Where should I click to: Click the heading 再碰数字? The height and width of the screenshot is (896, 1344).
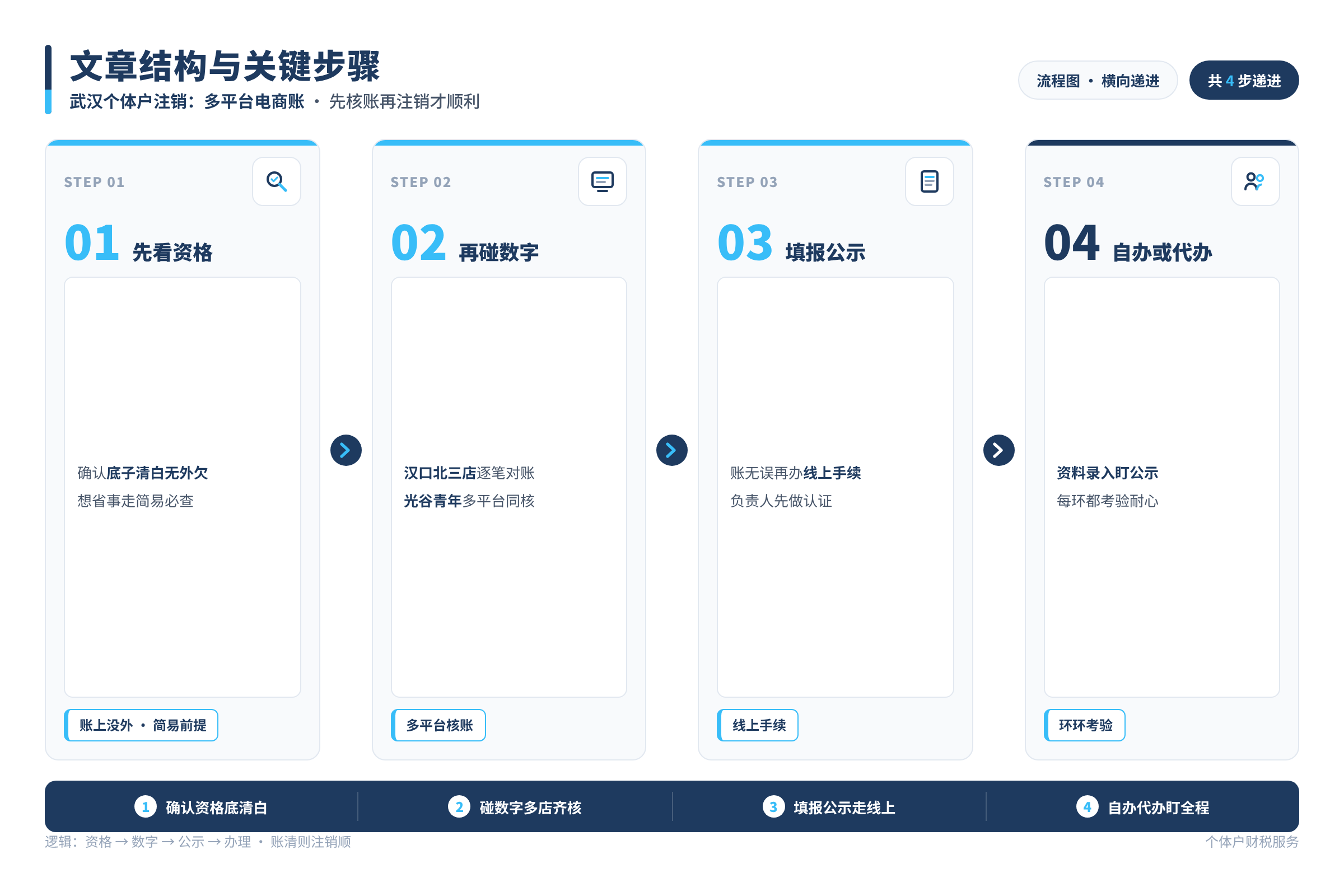point(499,253)
